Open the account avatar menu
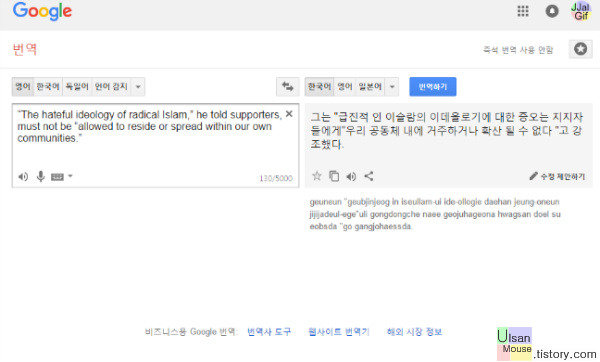Image resolution: width=600 pixels, height=362 pixels. 581,11
